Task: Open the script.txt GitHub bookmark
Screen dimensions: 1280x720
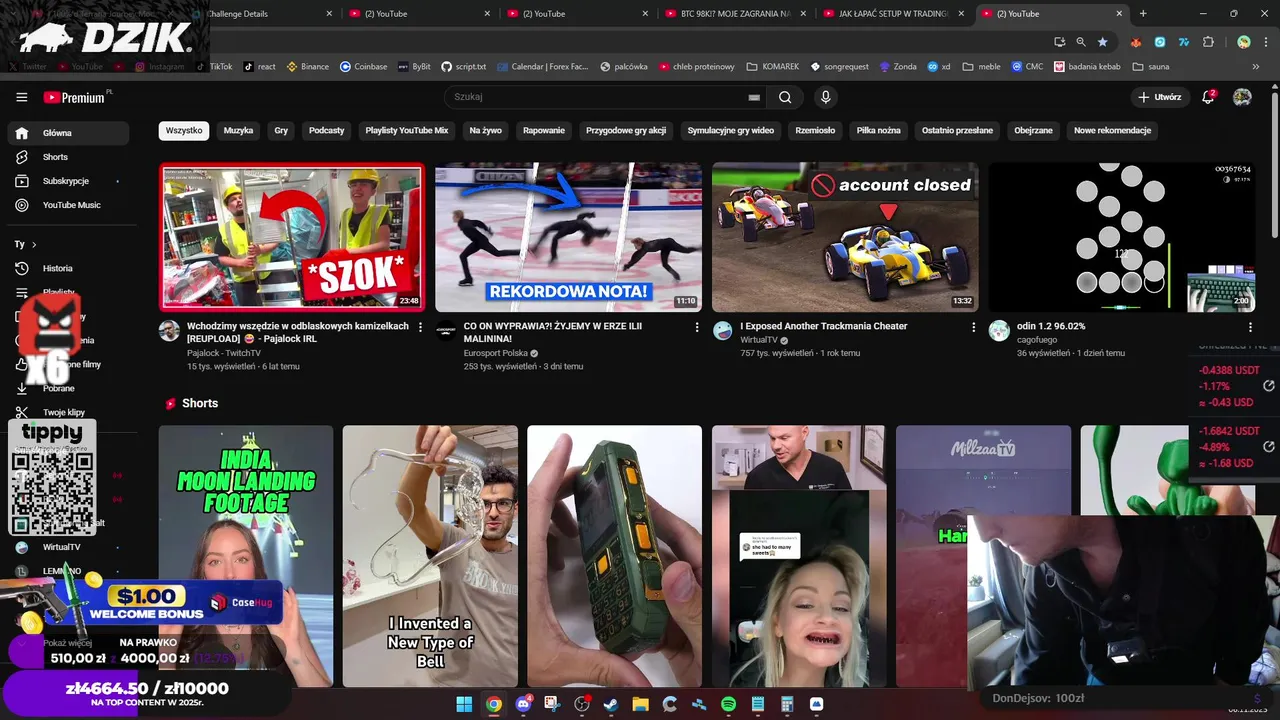Action: click(x=464, y=67)
